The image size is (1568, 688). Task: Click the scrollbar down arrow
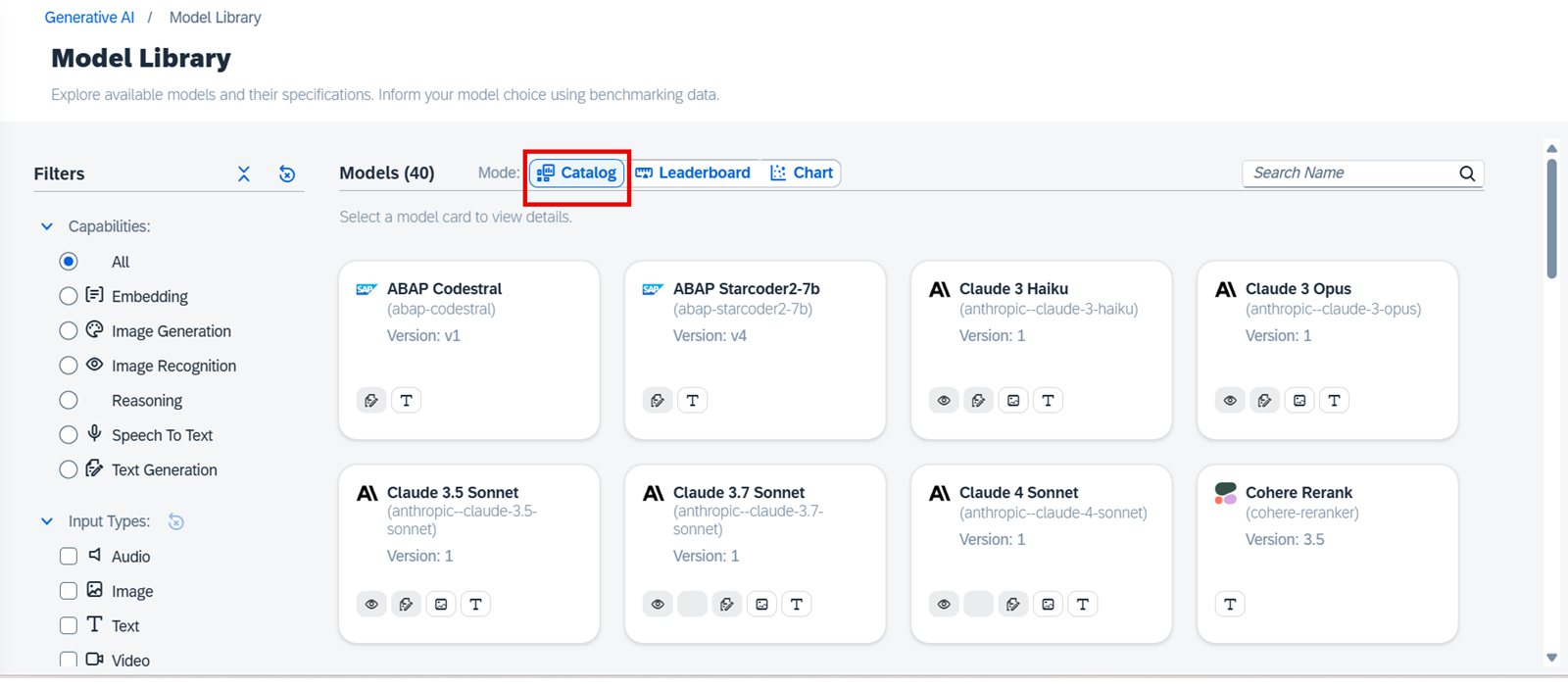[x=1551, y=658]
